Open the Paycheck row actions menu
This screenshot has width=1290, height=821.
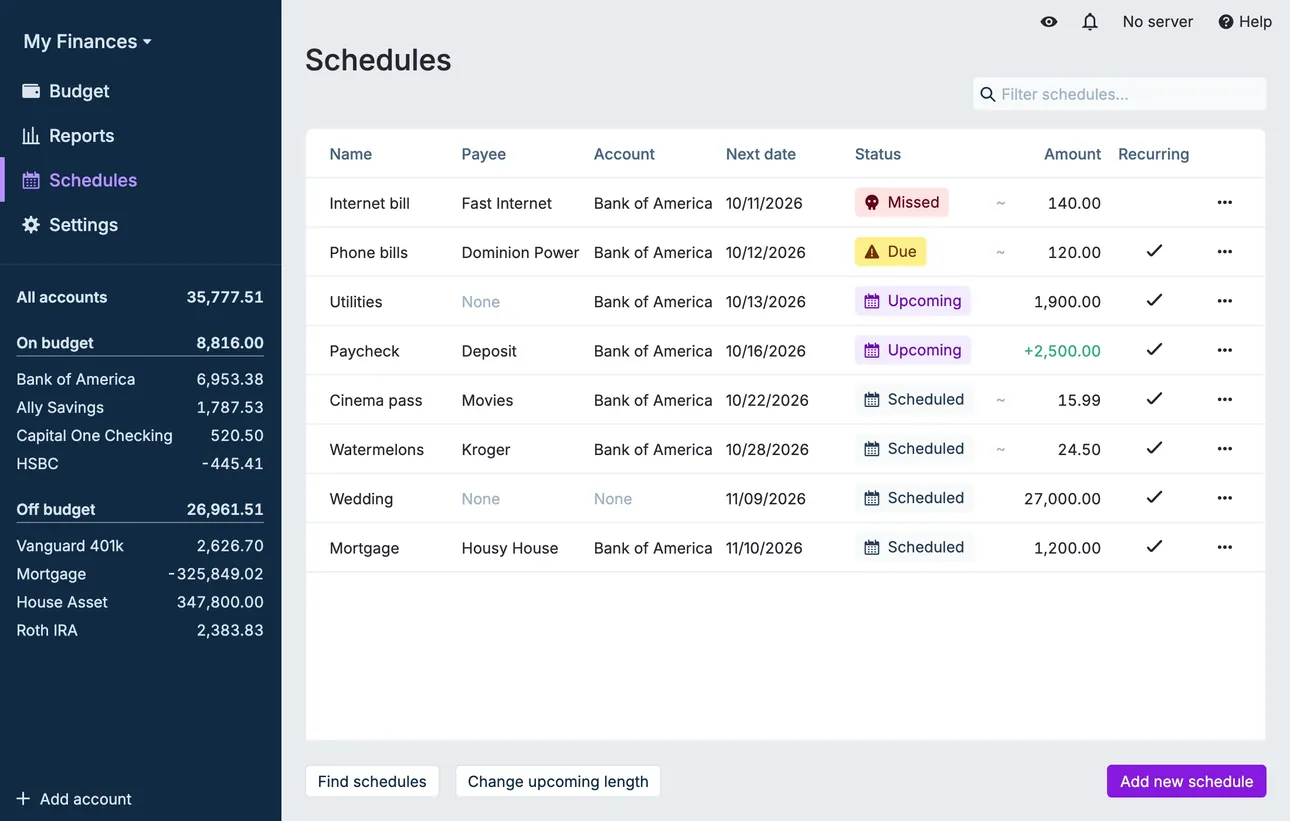click(1224, 350)
